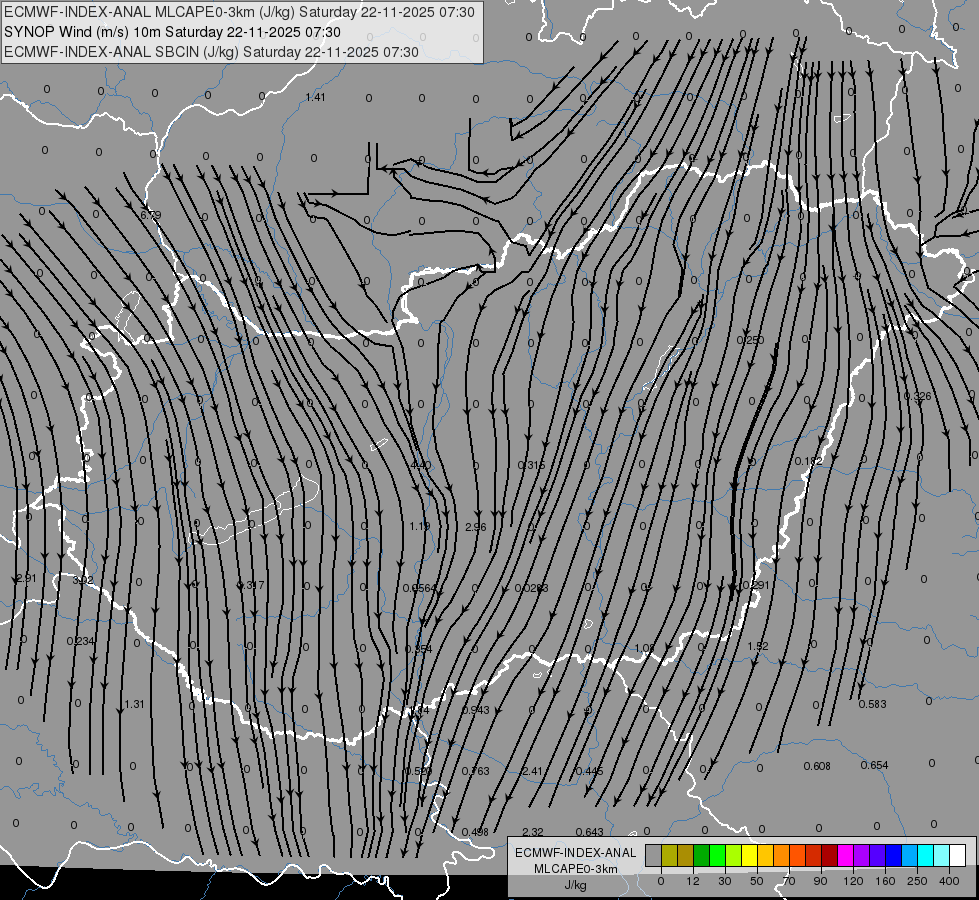Pick the dark green legend swatch

[701, 855]
